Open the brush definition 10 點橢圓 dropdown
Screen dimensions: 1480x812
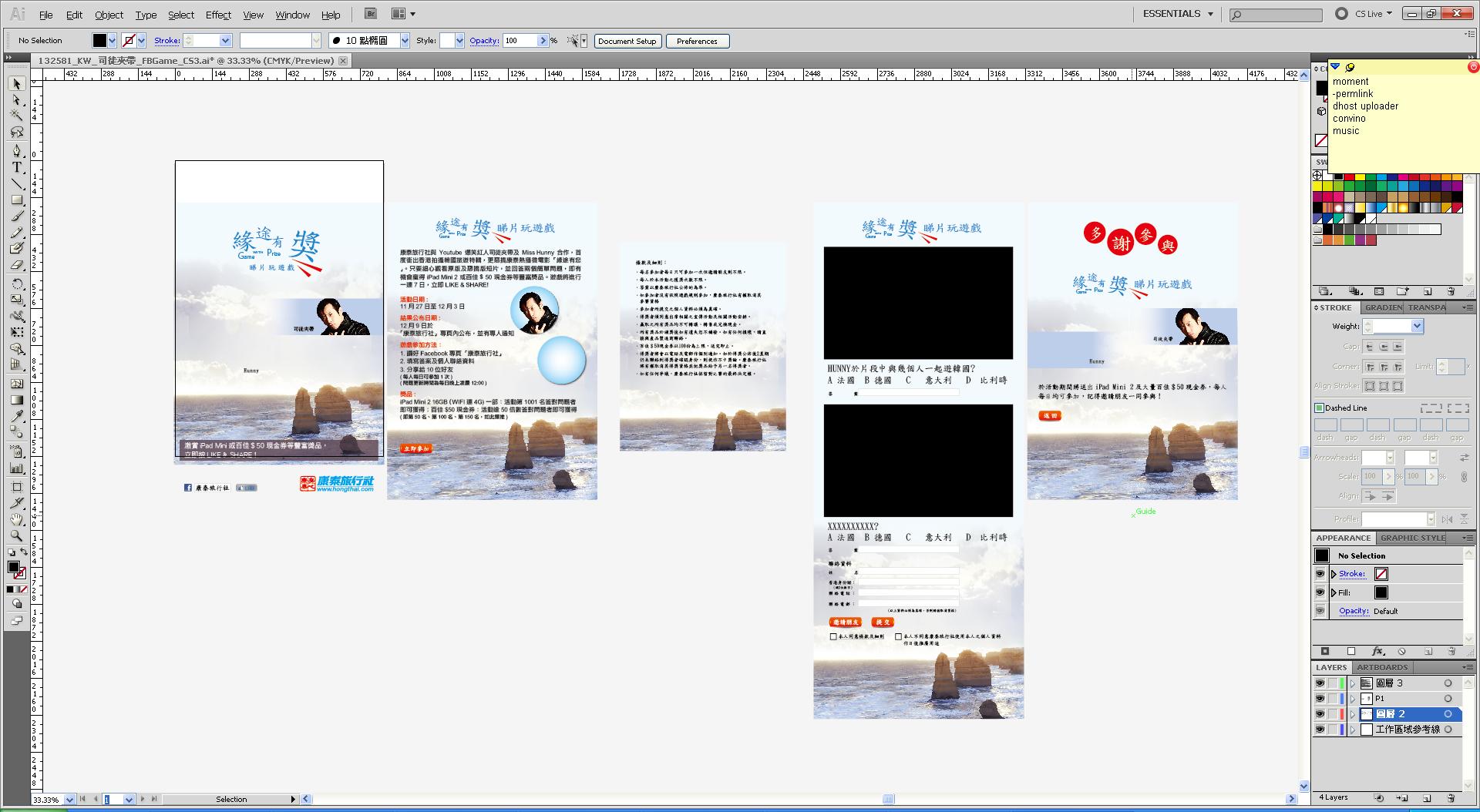pyautogui.click(x=405, y=41)
